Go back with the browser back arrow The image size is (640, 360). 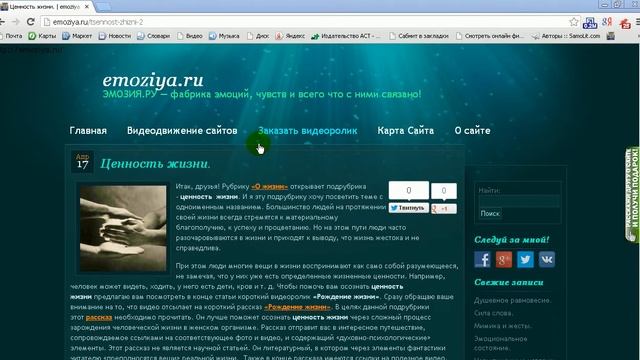(x=2, y=22)
